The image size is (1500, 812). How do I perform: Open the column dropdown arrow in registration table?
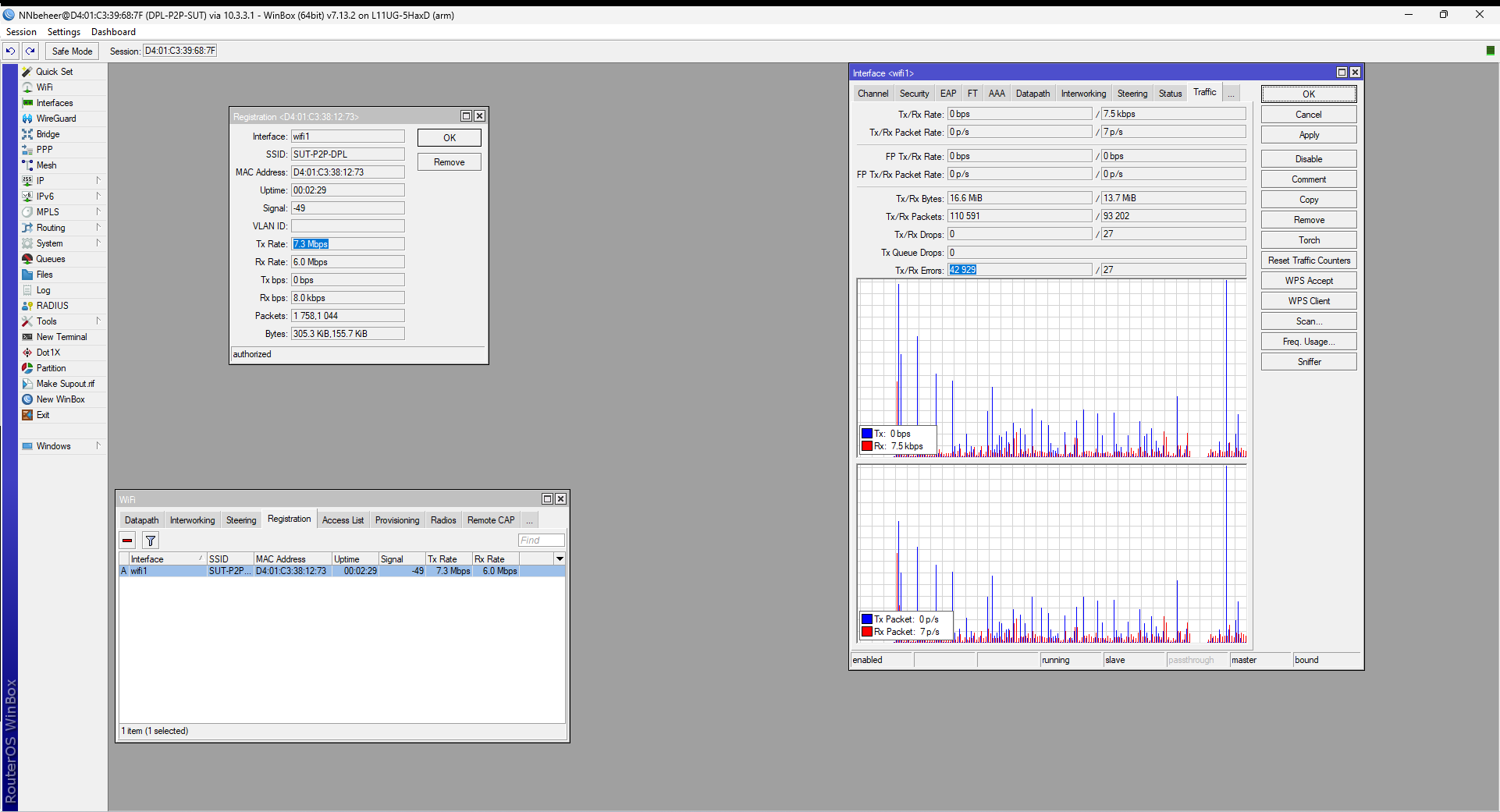tap(560, 559)
